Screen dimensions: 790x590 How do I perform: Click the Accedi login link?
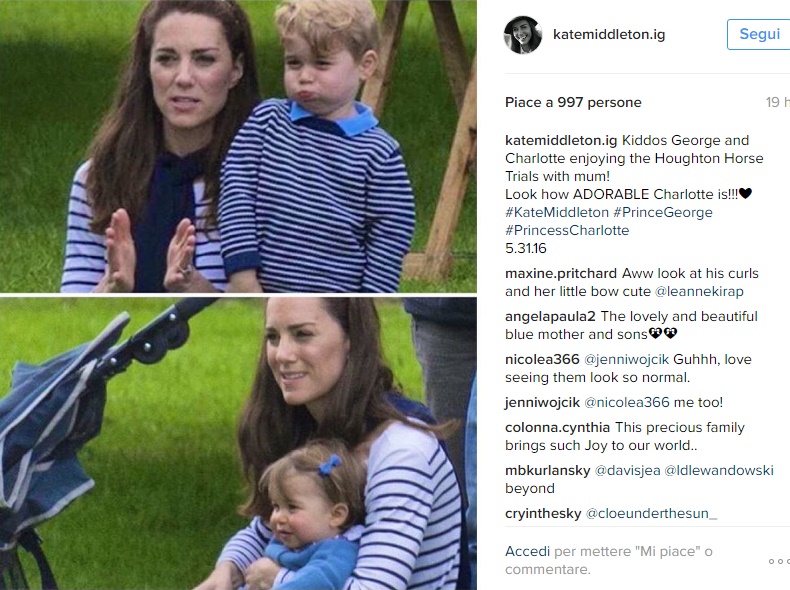527,551
